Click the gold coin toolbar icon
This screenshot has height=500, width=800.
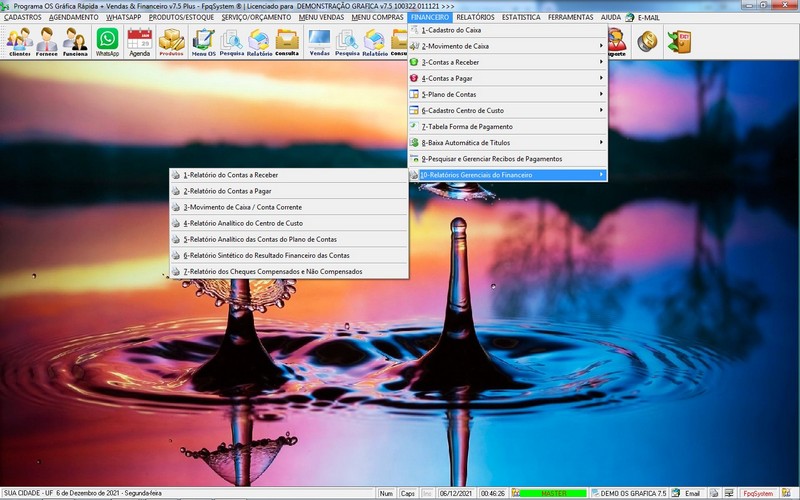647,40
